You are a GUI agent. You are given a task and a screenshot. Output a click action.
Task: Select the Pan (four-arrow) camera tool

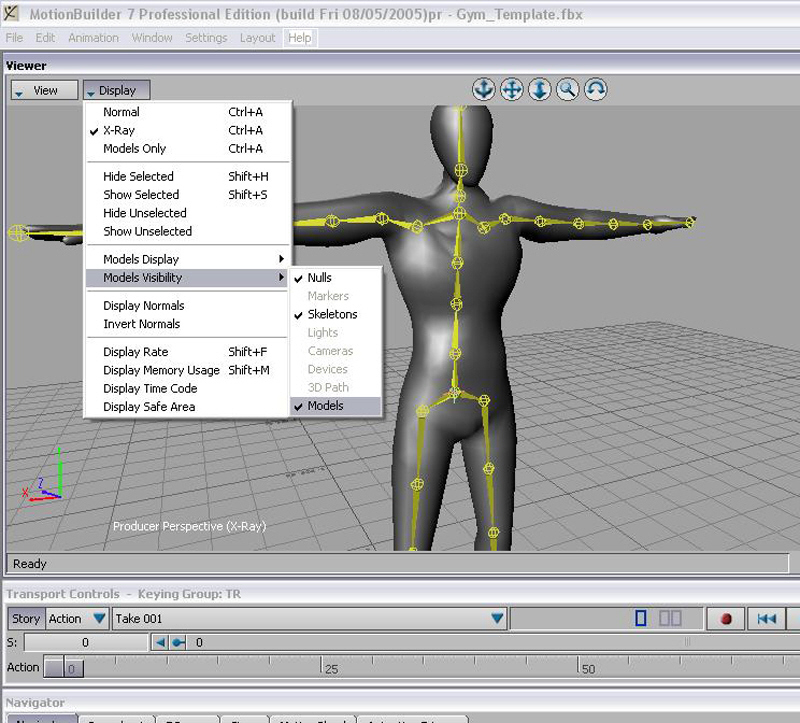(x=511, y=89)
